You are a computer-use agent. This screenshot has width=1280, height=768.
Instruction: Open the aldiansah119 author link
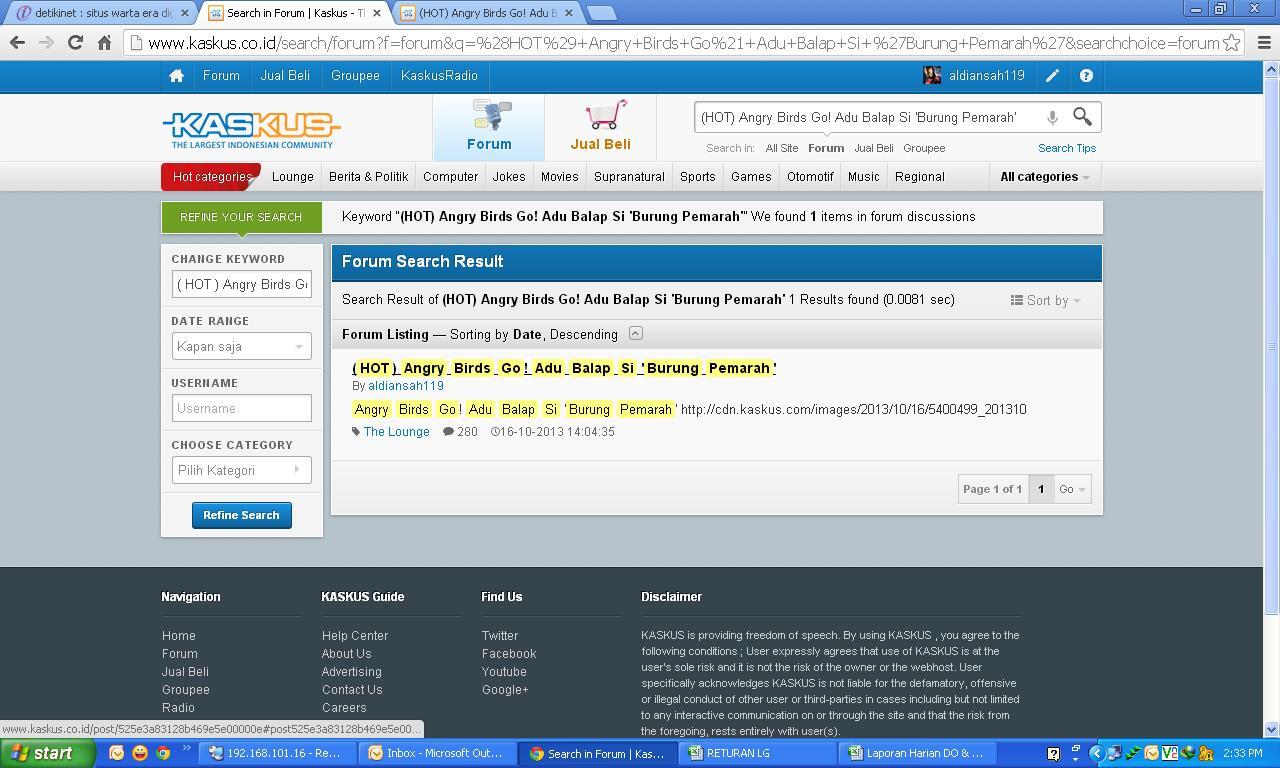coord(406,386)
